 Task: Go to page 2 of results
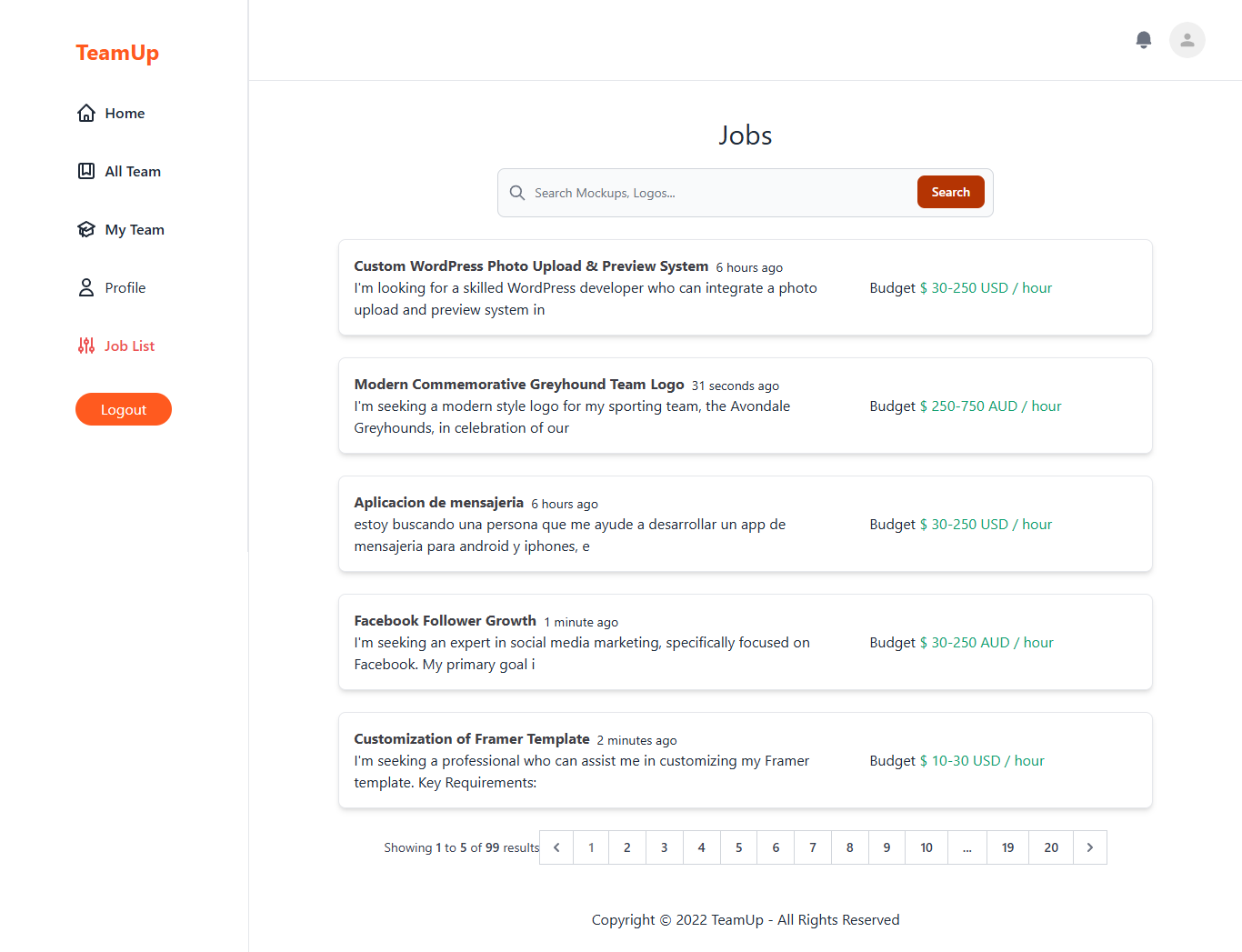(627, 847)
